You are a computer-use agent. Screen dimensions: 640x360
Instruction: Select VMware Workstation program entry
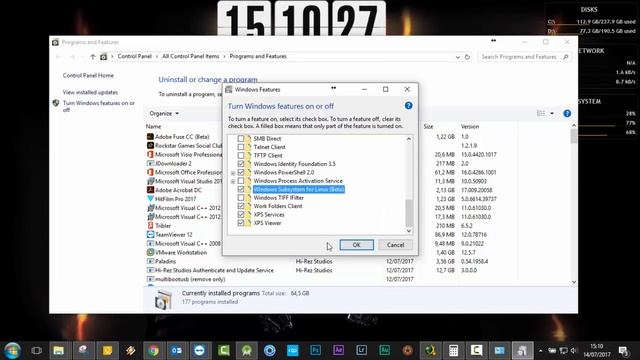tap(181, 253)
